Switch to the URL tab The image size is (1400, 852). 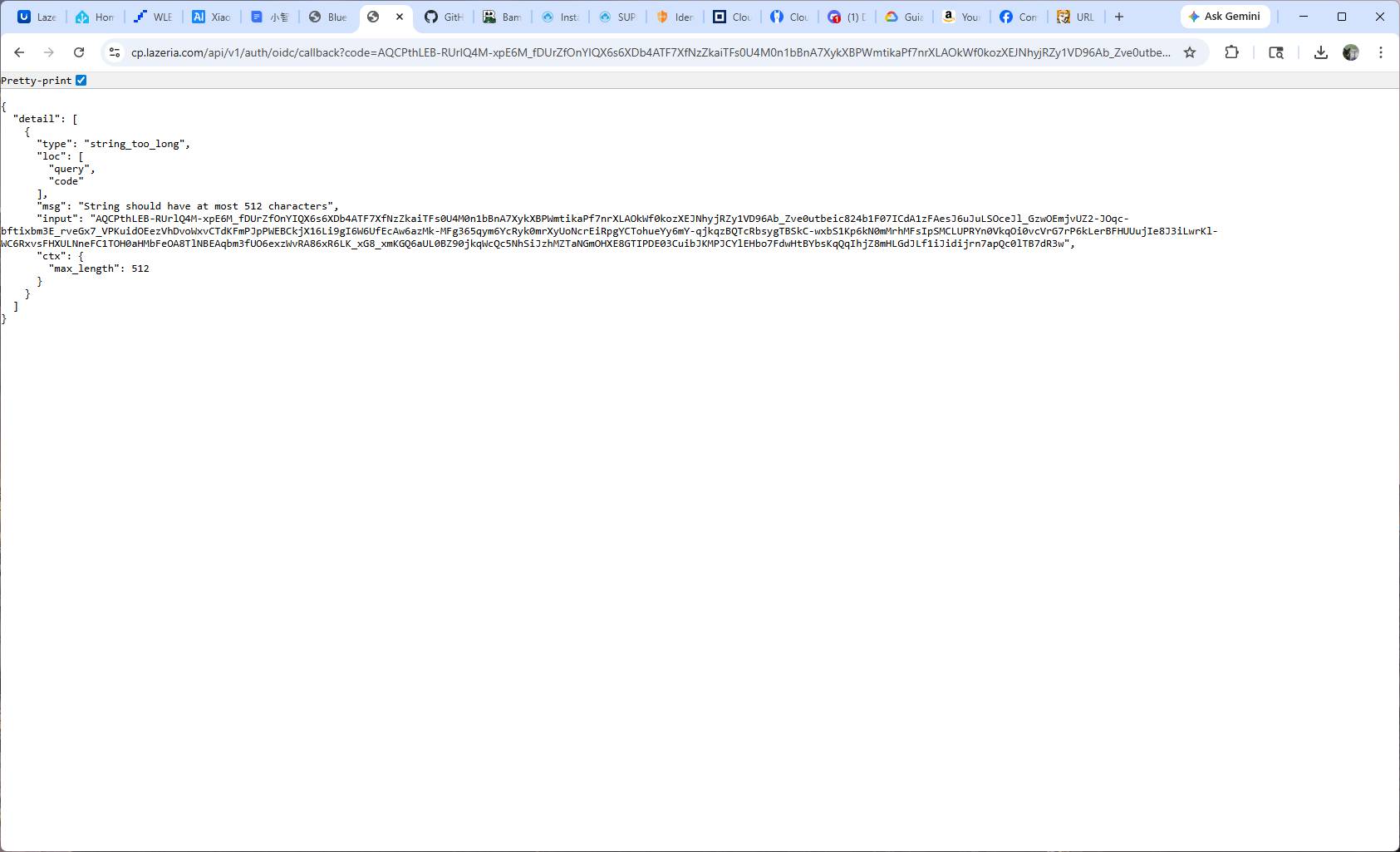[x=1076, y=17]
